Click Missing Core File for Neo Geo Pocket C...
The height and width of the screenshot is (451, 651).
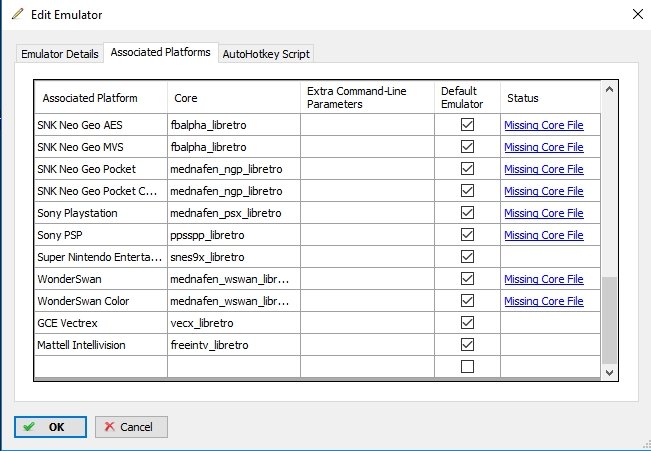[x=544, y=191]
